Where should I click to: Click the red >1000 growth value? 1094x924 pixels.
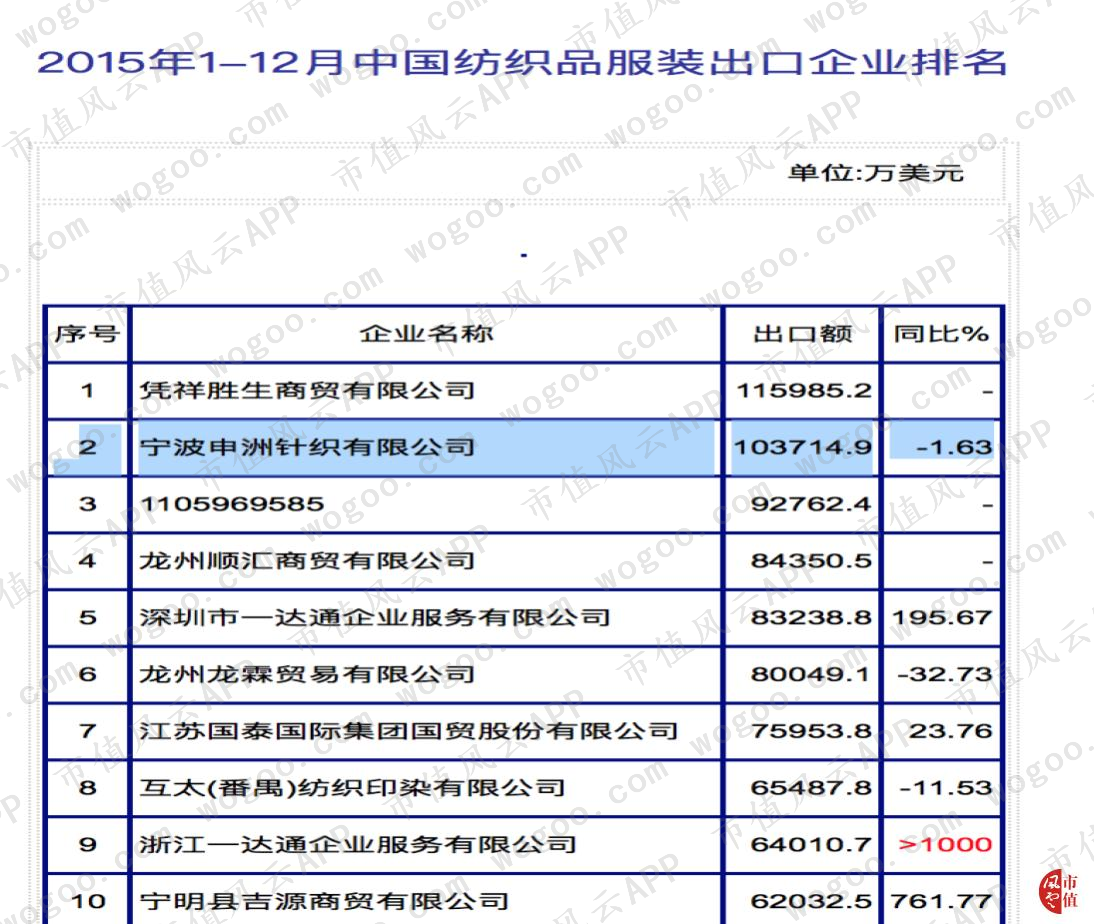[945, 844]
